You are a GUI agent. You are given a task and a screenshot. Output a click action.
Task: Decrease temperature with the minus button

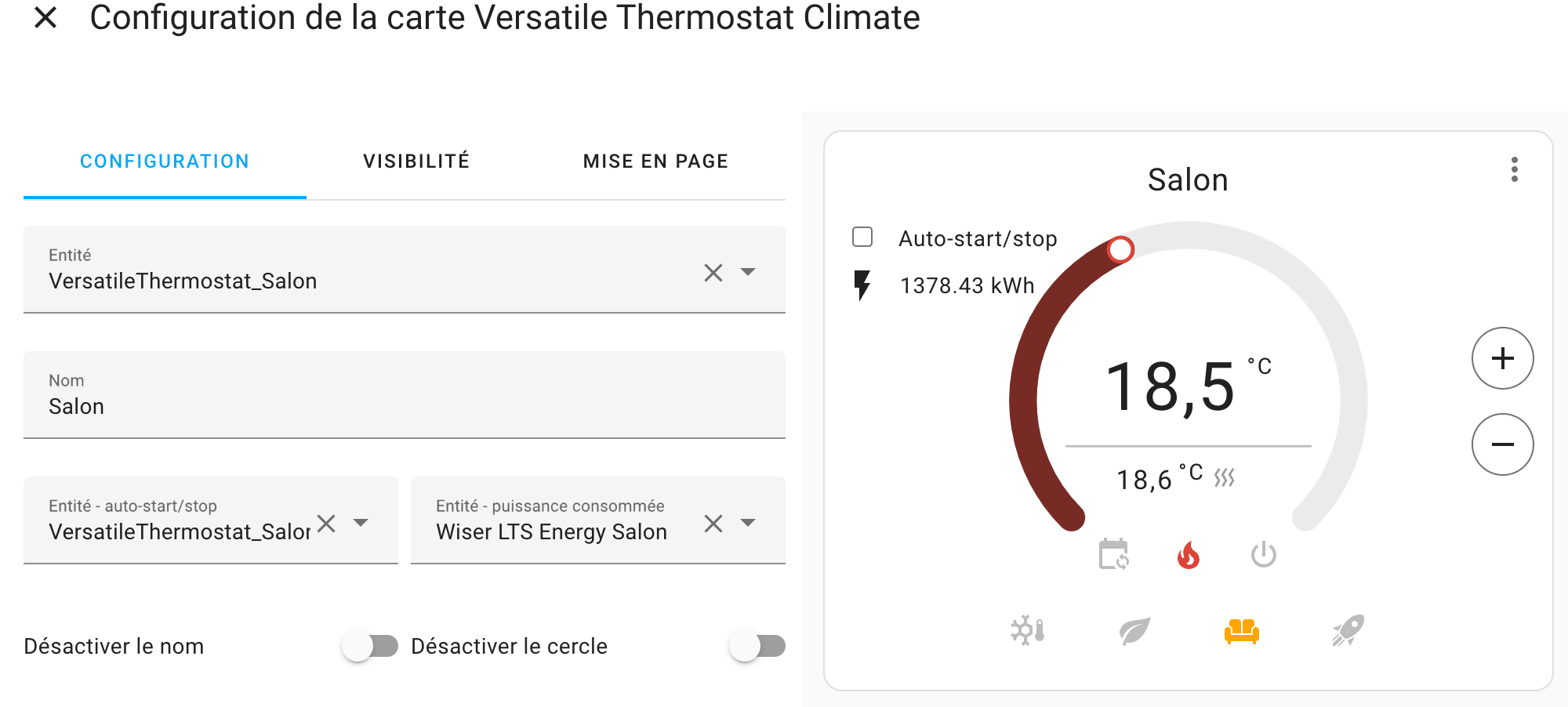1502,444
